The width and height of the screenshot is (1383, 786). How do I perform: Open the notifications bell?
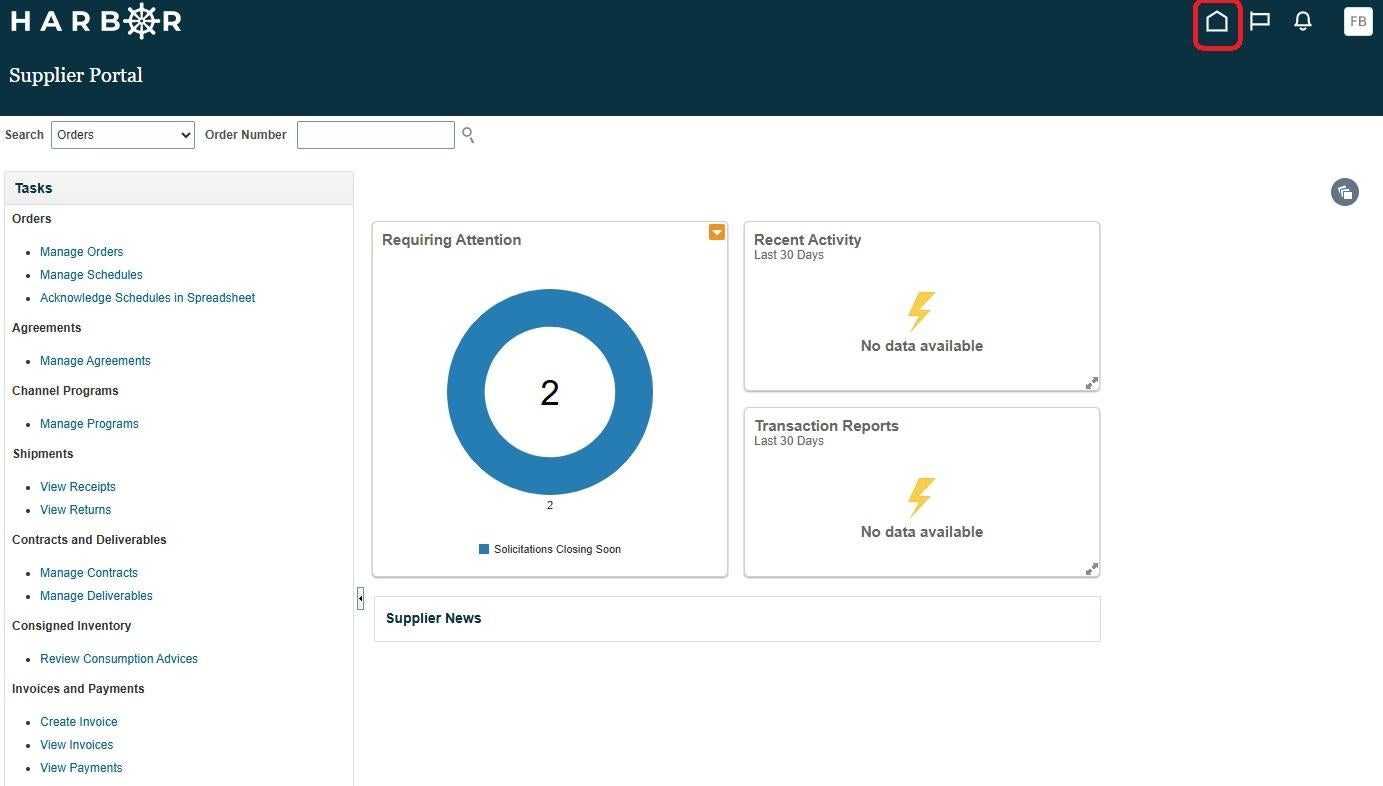click(x=1303, y=21)
